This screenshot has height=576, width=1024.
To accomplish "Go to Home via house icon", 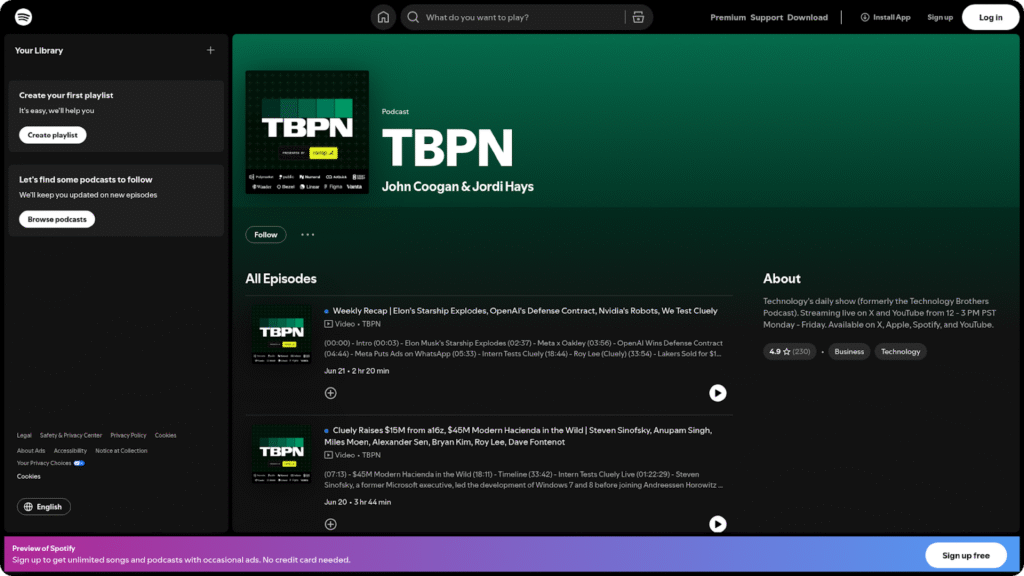I will point(383,17).
